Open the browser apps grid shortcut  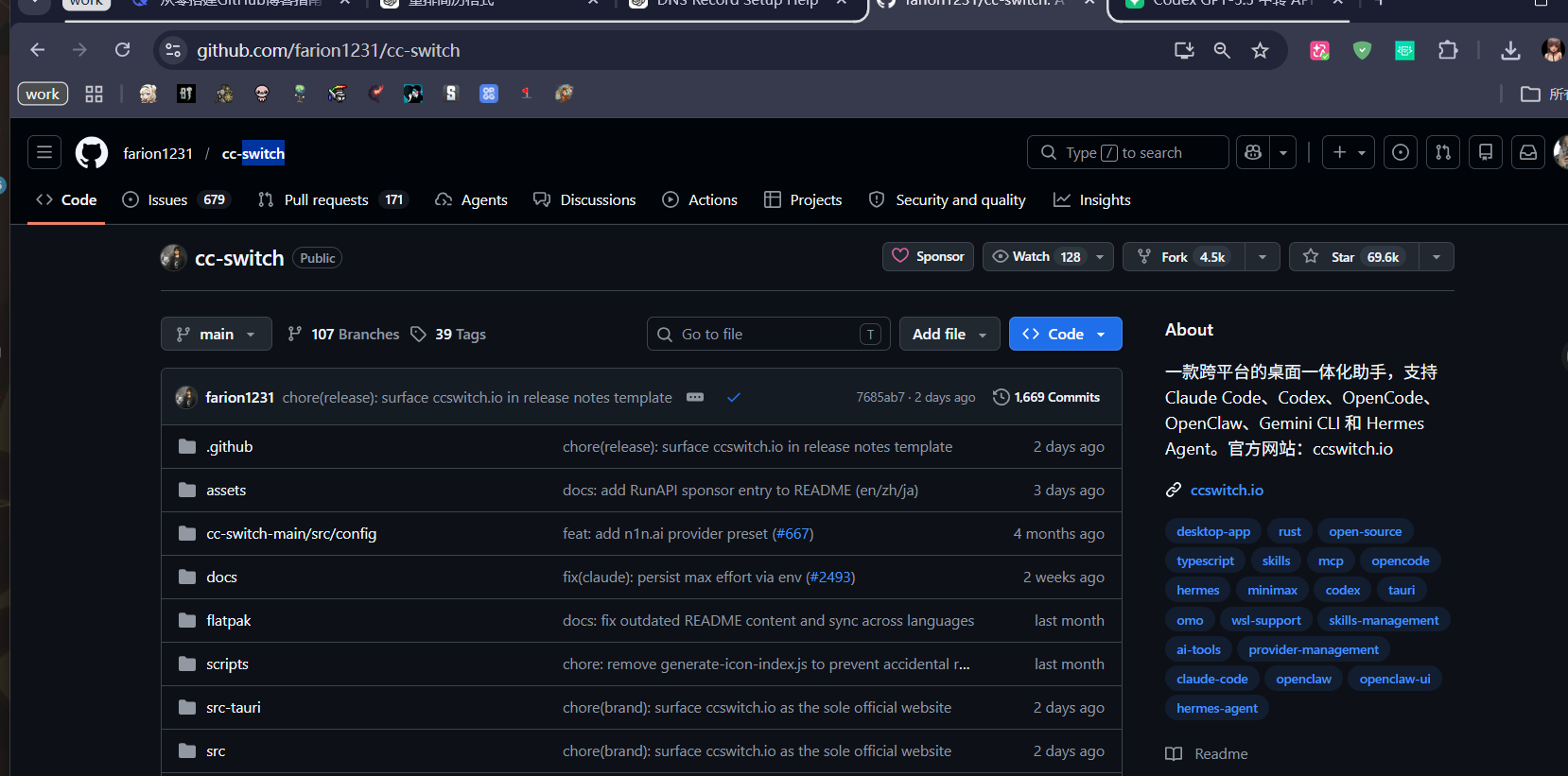[x=94, y=94]
